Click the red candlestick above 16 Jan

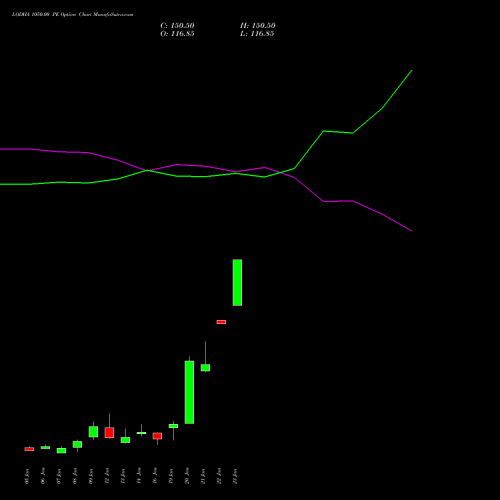tap(157, 436)
